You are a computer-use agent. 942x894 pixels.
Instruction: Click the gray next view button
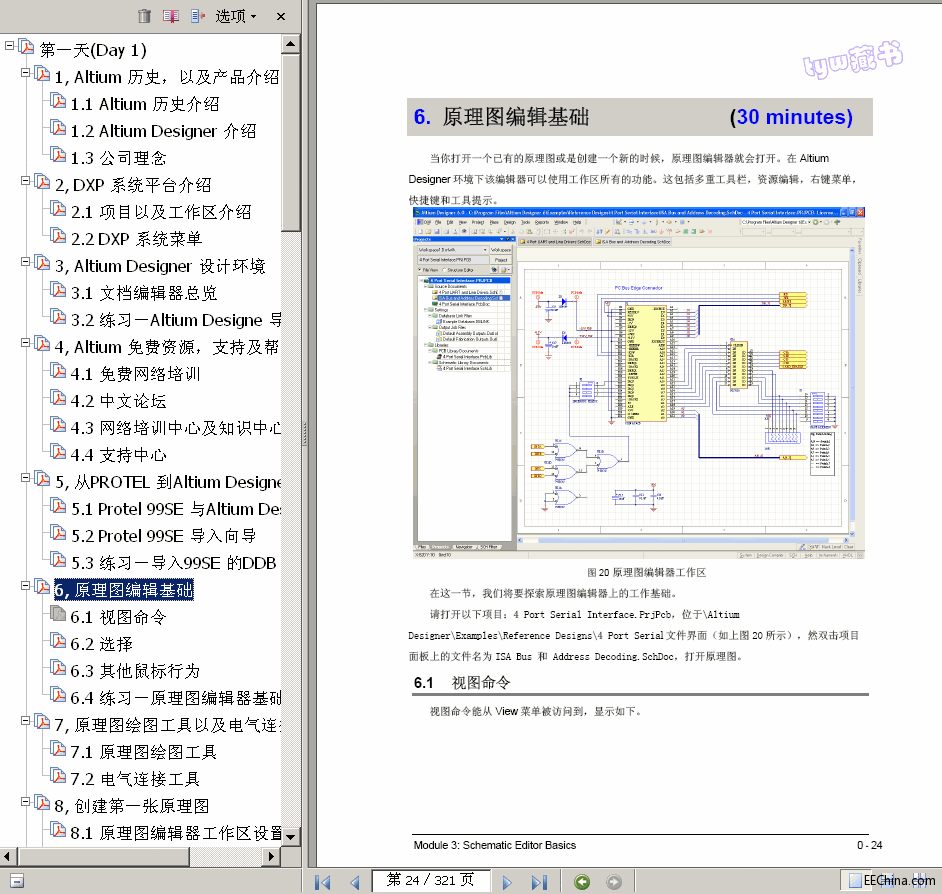click(614, 882)
